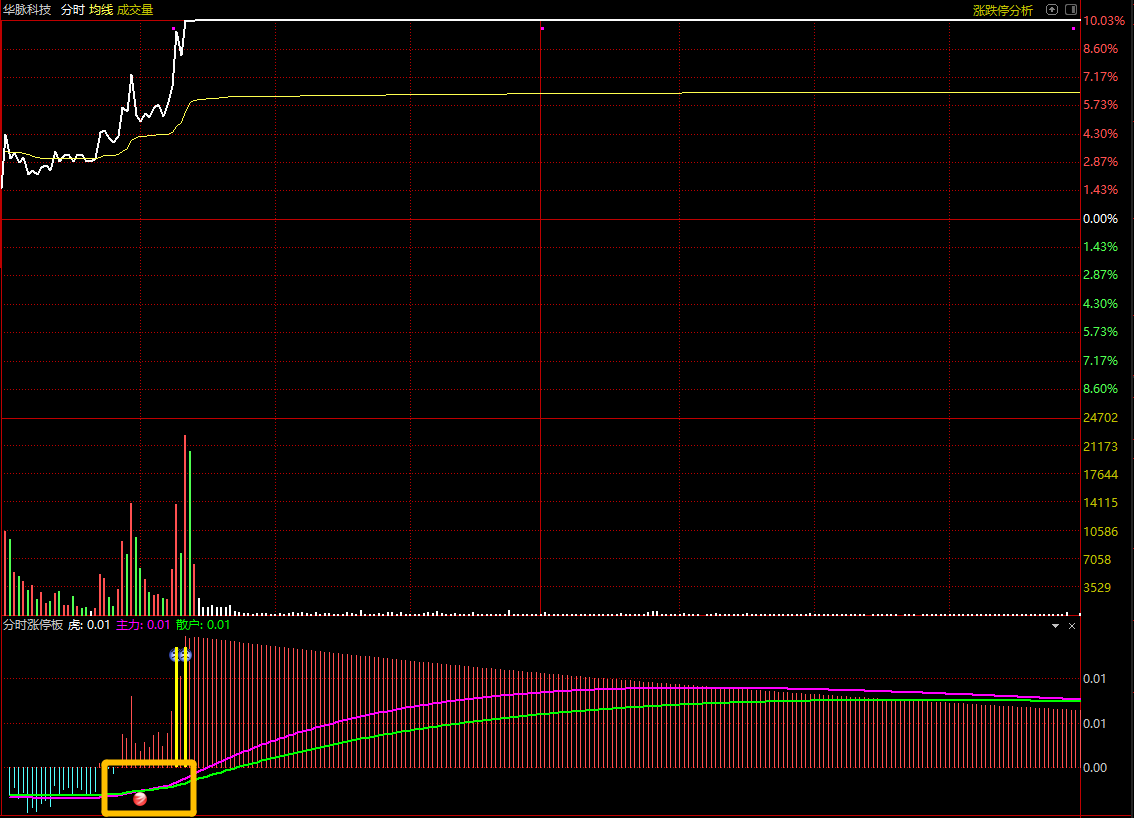Click the 华脉科技 stock name
The height and width of the screenshot is (818, 1134).
coord(27,9)
